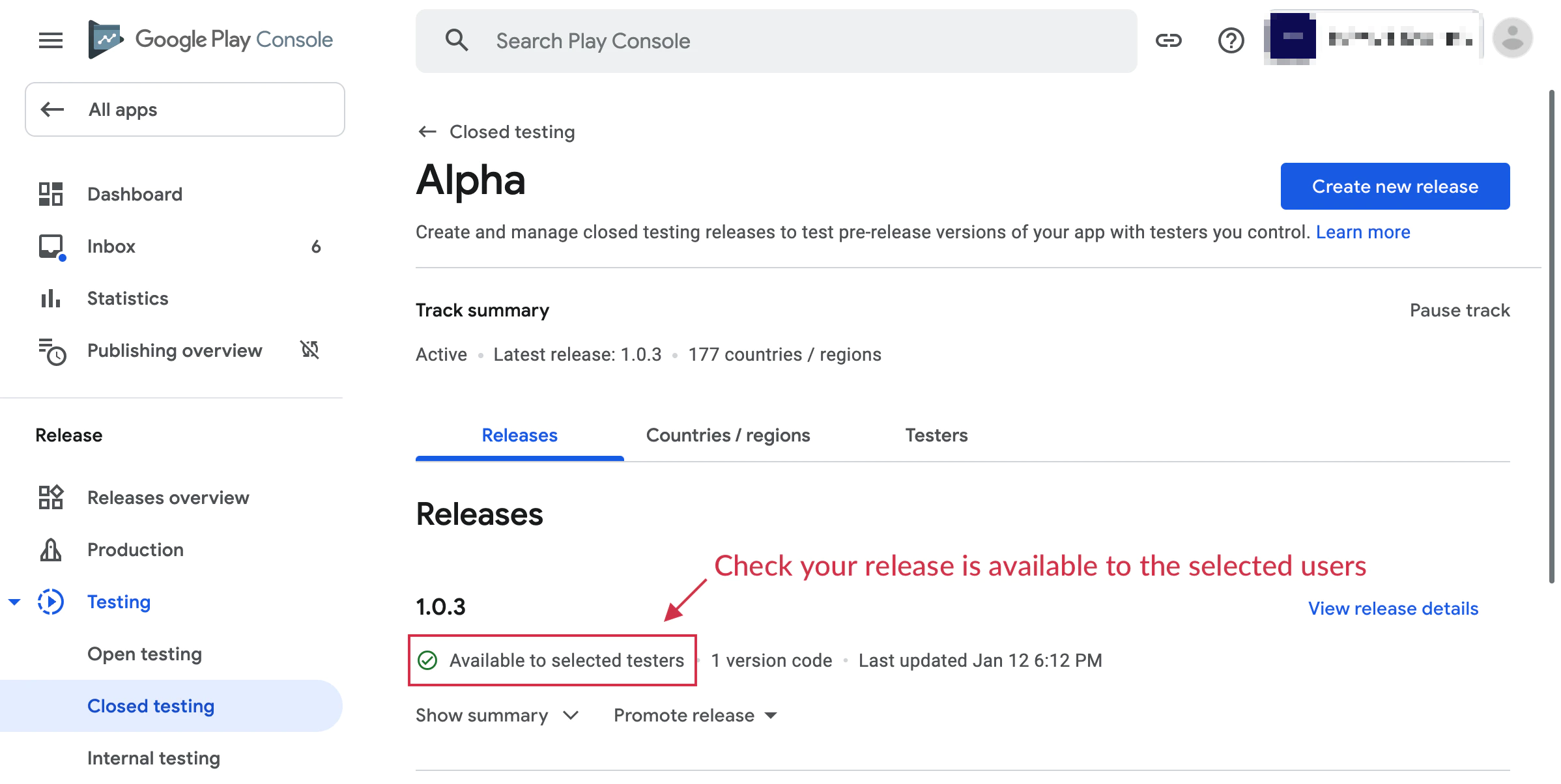Viewport: 1561px width, 784px height.
Task: Open View release details link
Action: (x=1393, y=608)
